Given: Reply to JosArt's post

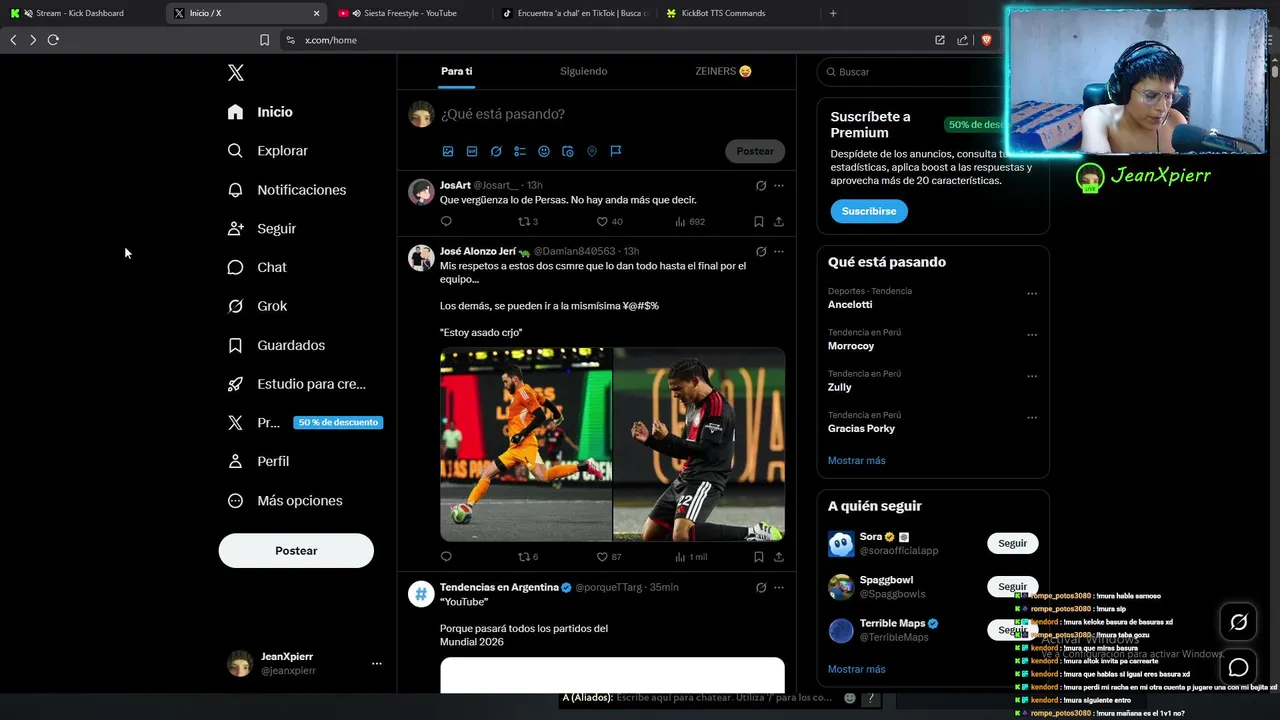Looking at the screenshot, I should 446,222.
